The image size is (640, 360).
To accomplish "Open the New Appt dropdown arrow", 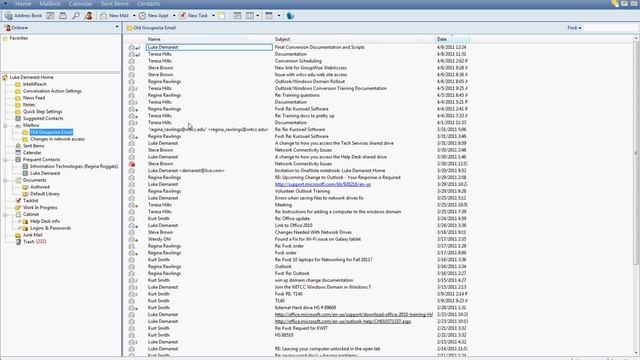I will [174, 16].
